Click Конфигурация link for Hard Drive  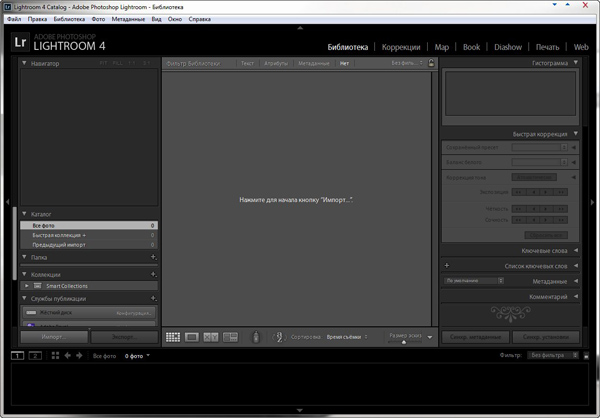[x=134, y=313]
